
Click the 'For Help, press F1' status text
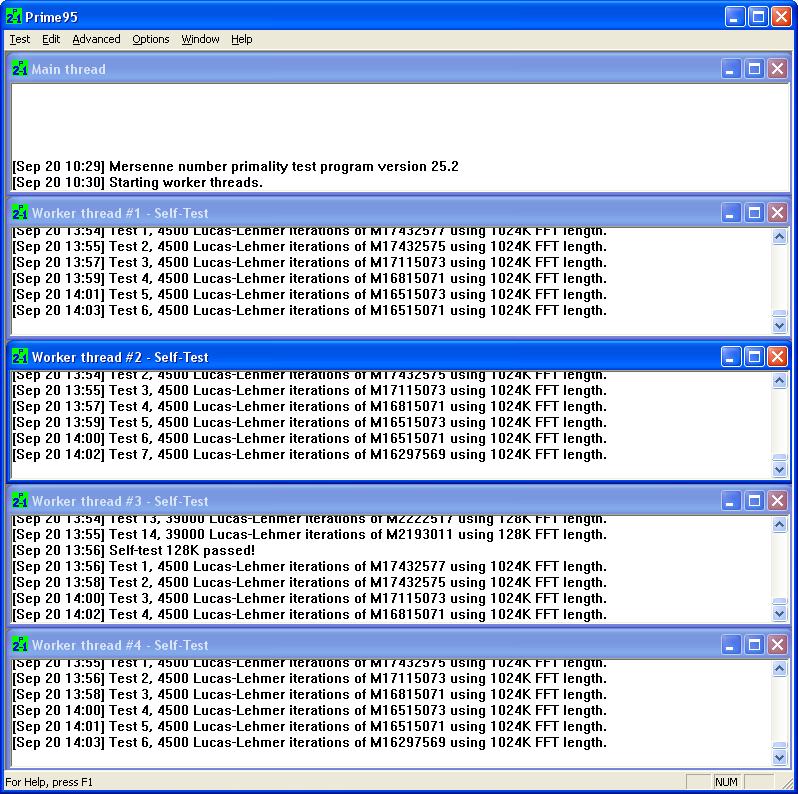(x=49, y=782)
